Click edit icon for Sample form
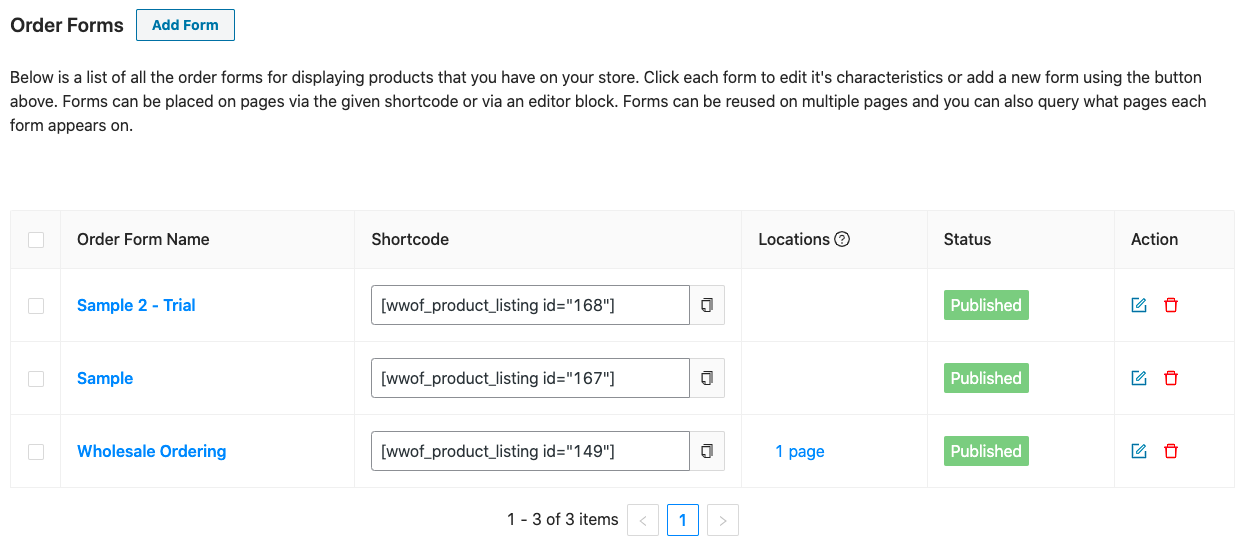 tap(1138, 378)
